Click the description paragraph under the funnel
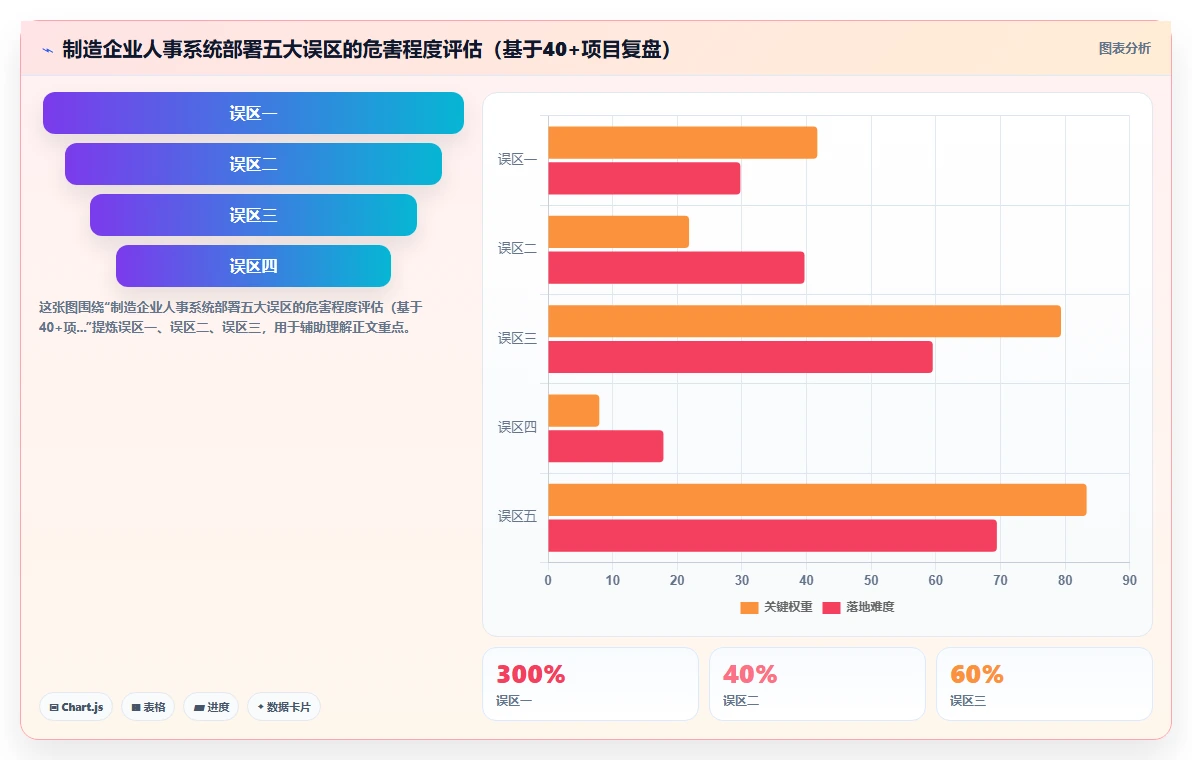This screenshot has width=1192, height=760. 230,318
